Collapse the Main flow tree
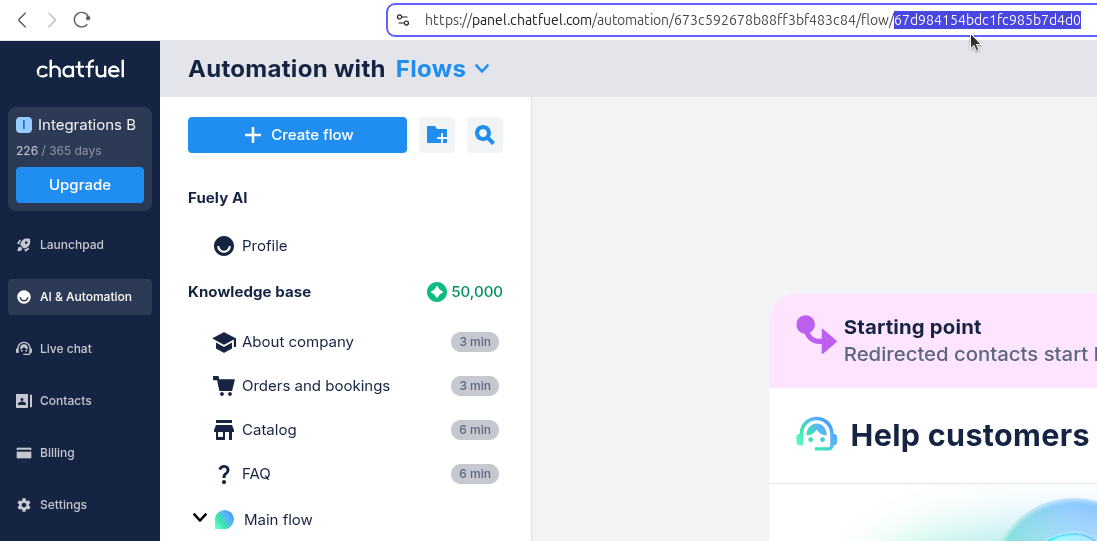Screen dimensions: 1097x541 coord(200,518)
